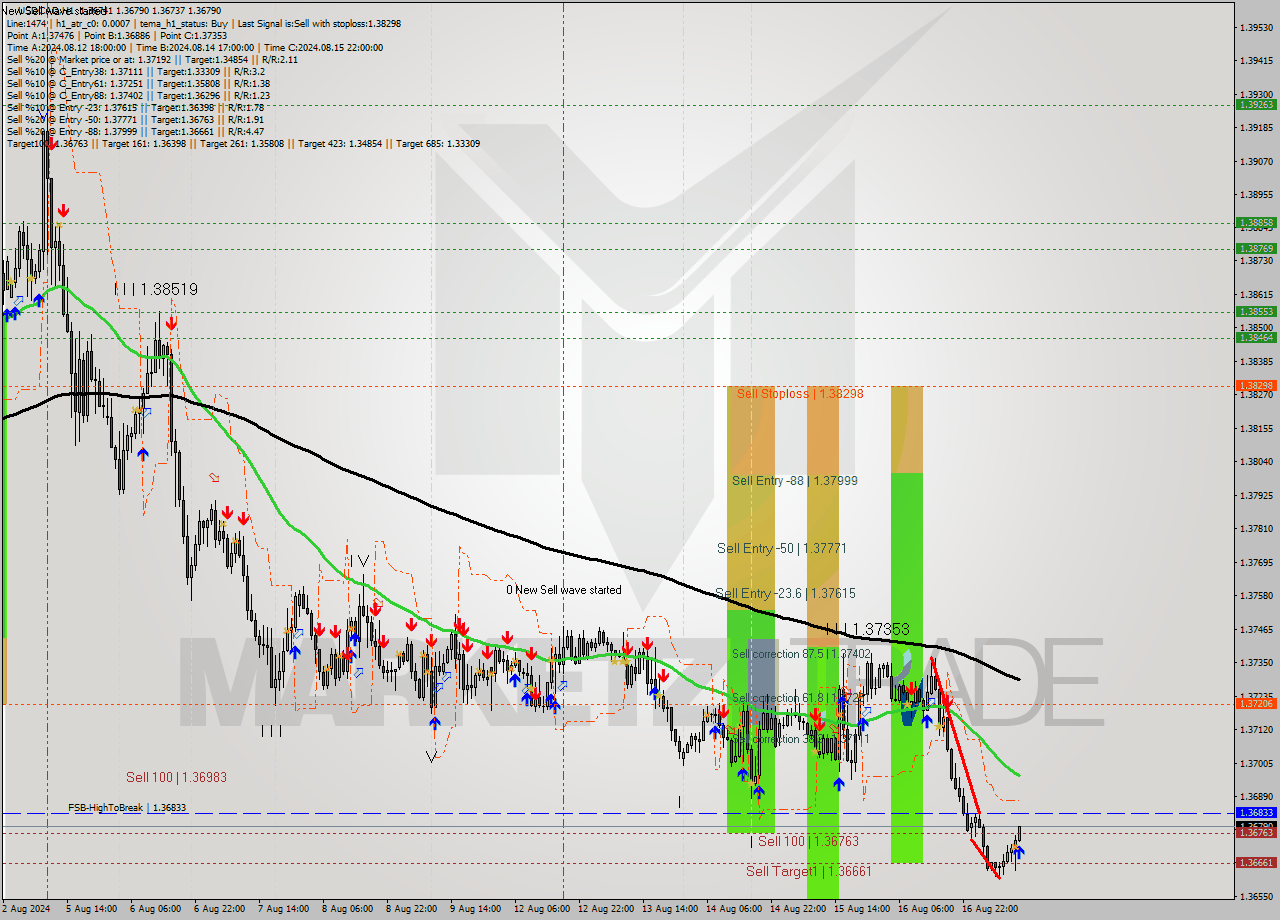This screenshot has width=1280, height=920.
Task: Click '9 Aug 14:00' on time axis
Action: point(476,909)
